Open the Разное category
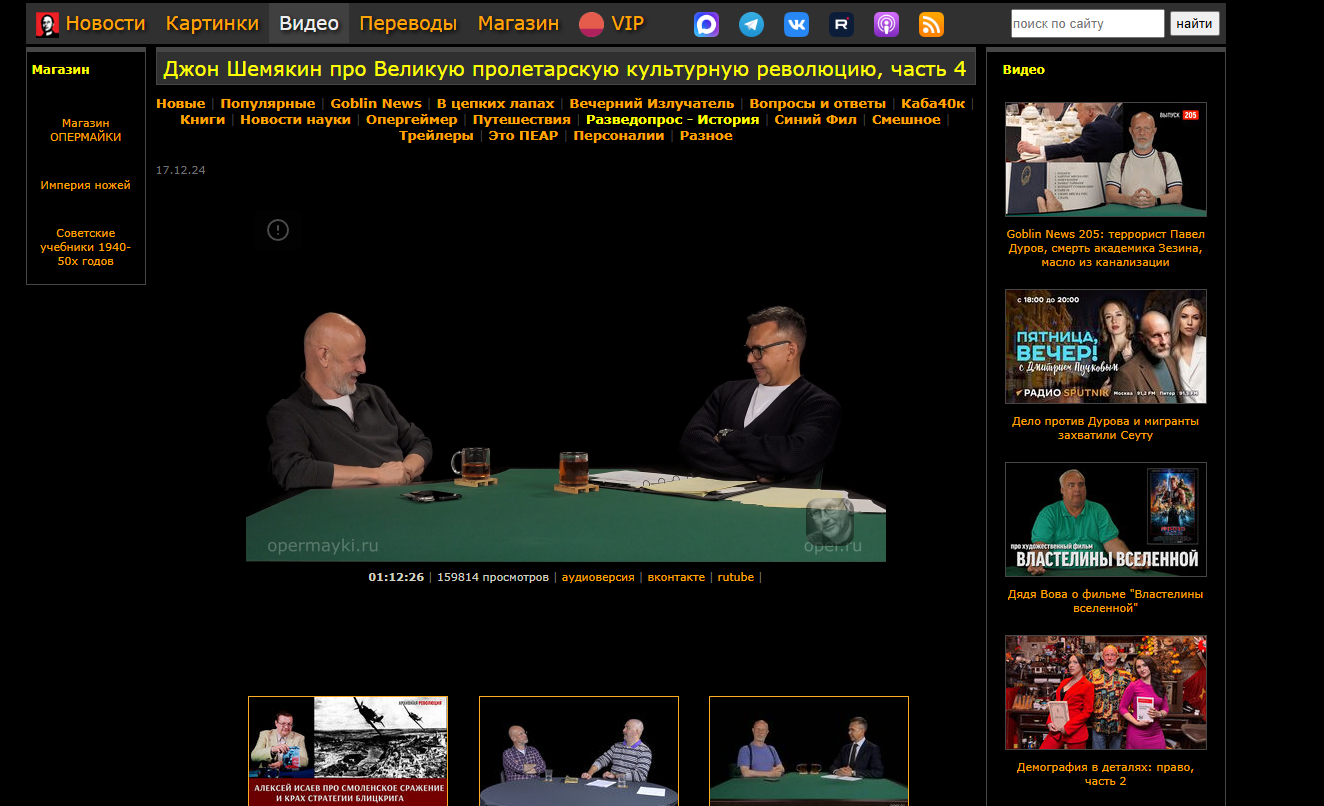1324x806 pixels. coord(706,136)
